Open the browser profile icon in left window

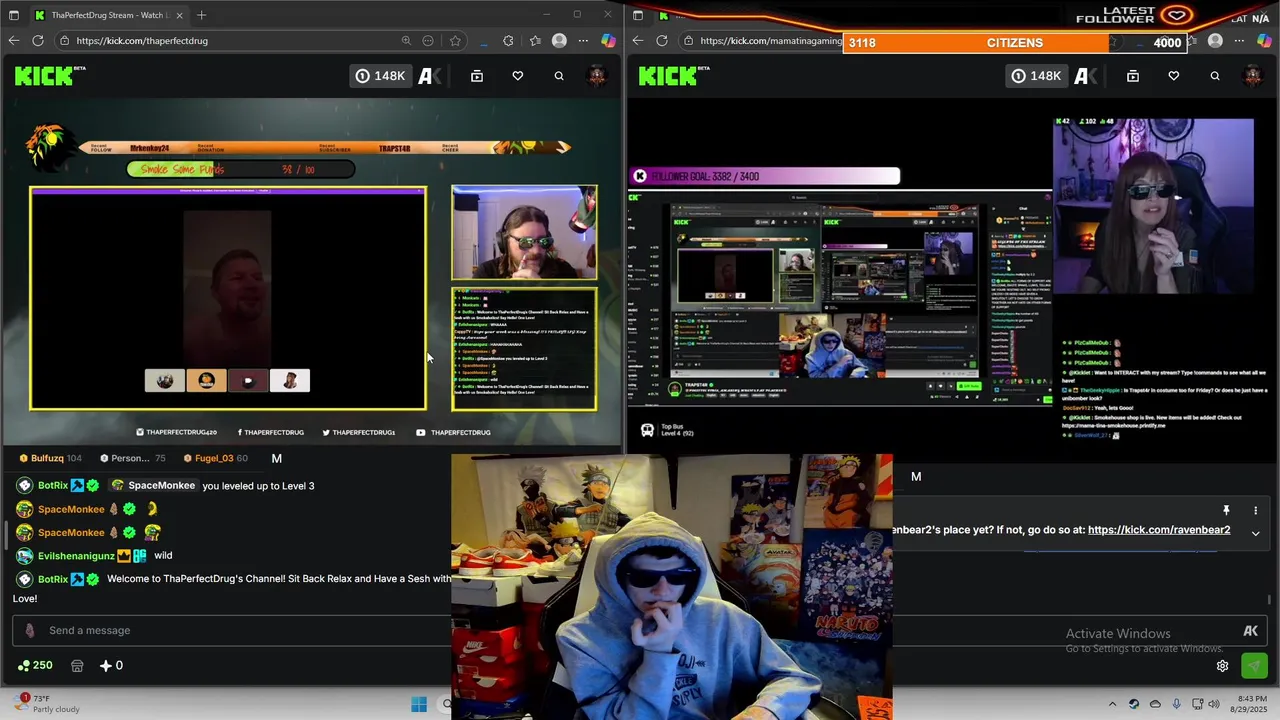pos(559,41)
